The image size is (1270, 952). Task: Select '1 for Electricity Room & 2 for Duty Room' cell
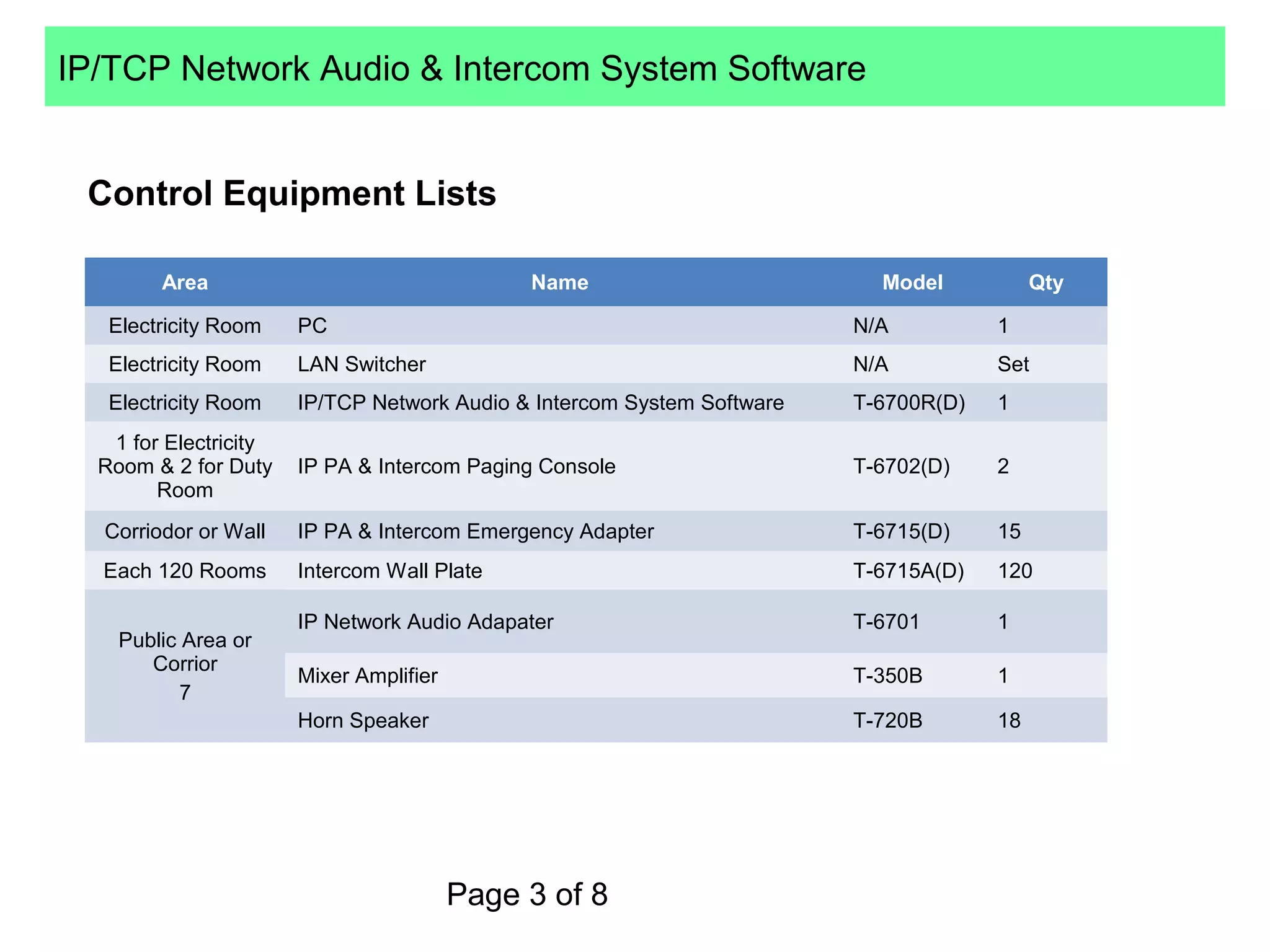click(185, 466)
